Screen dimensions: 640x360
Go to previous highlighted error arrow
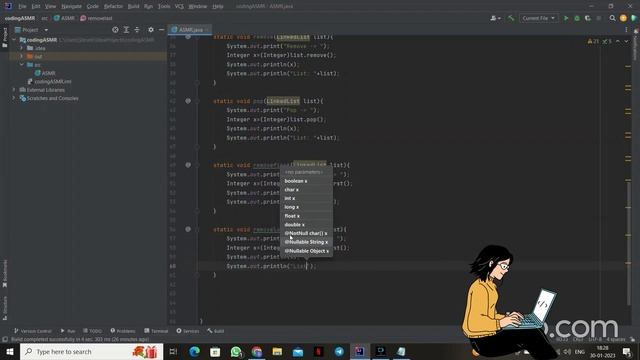point(618,41)
